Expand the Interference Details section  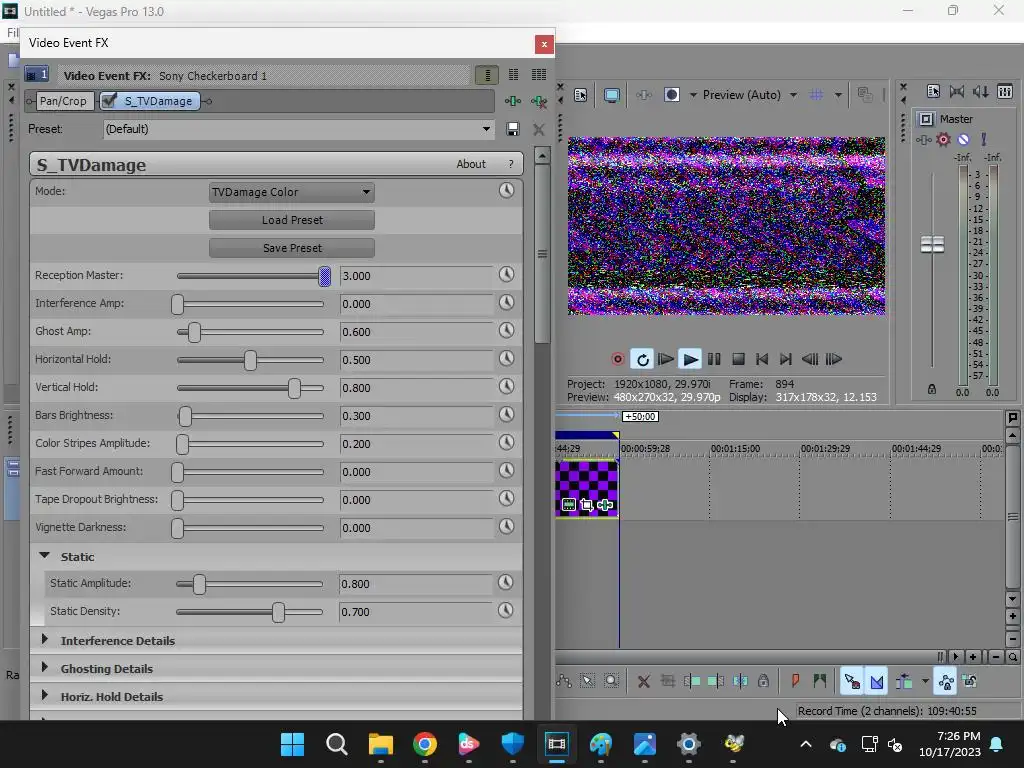[x=44, y=639]
